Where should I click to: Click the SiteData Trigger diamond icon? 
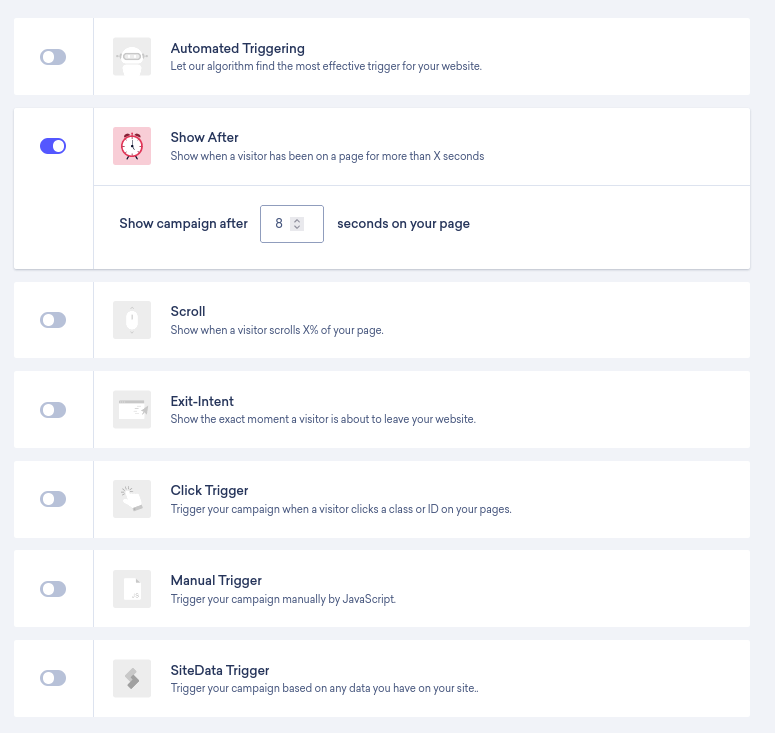(132, 679)
